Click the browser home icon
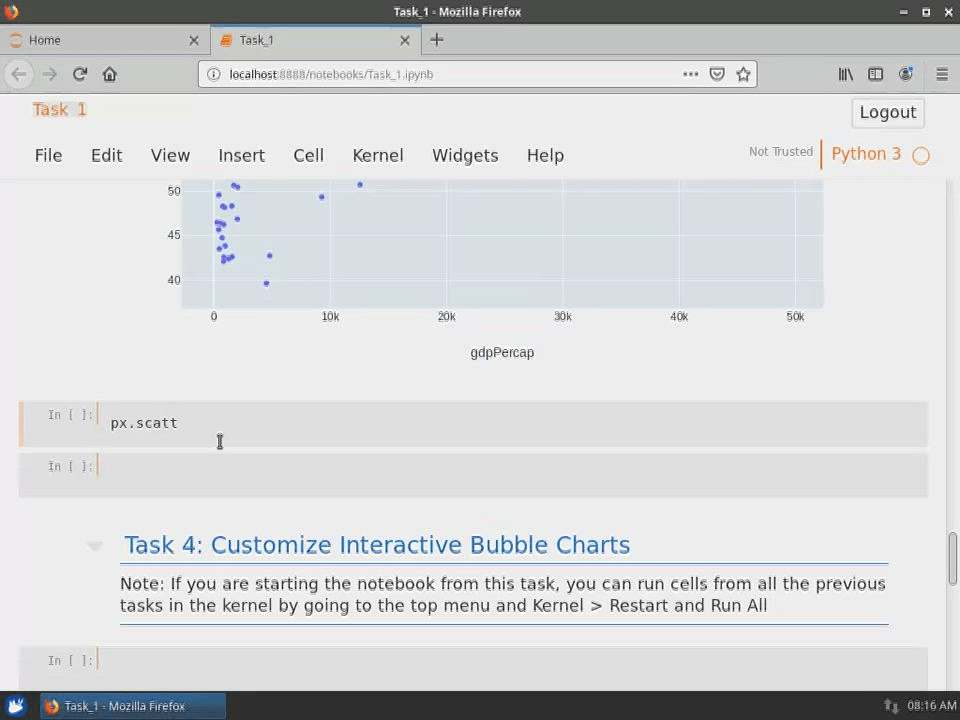 [x=110, y=74]
